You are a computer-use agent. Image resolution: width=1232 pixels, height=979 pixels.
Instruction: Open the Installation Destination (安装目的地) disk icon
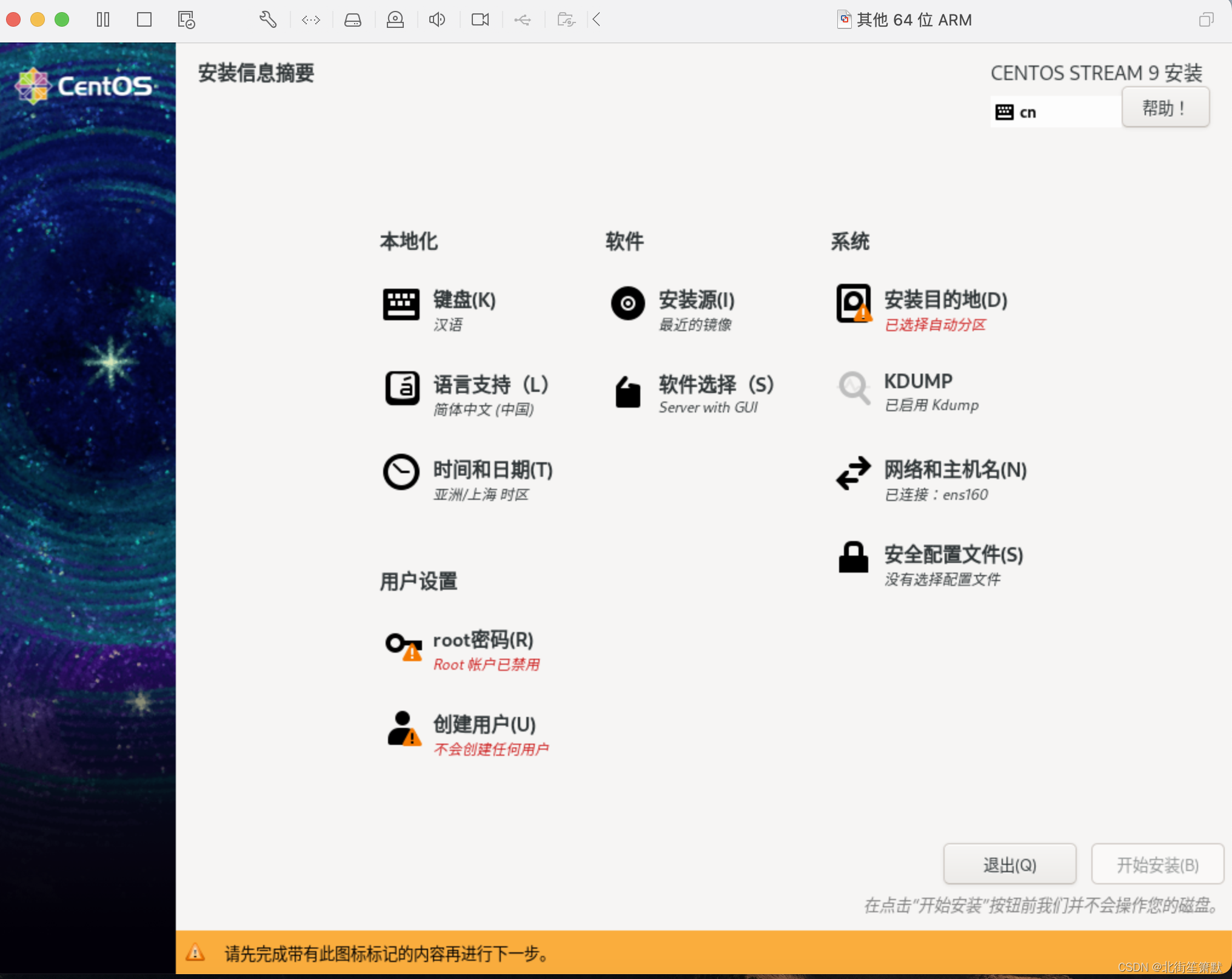tap(854, 303)
